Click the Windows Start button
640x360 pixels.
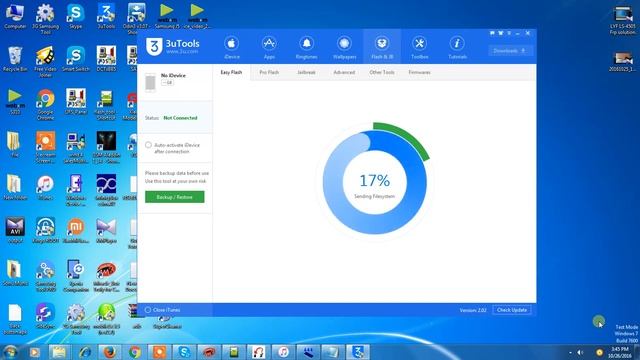[11, 352]
